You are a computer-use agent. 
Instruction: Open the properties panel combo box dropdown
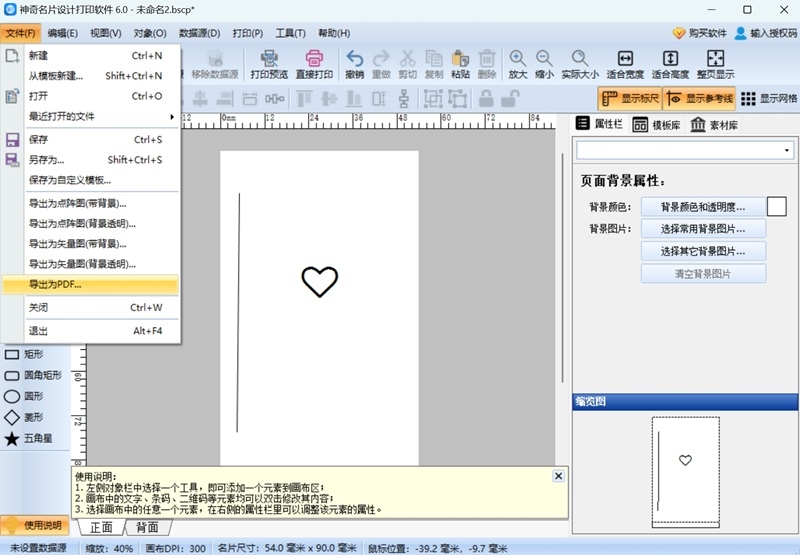[786, 150]
